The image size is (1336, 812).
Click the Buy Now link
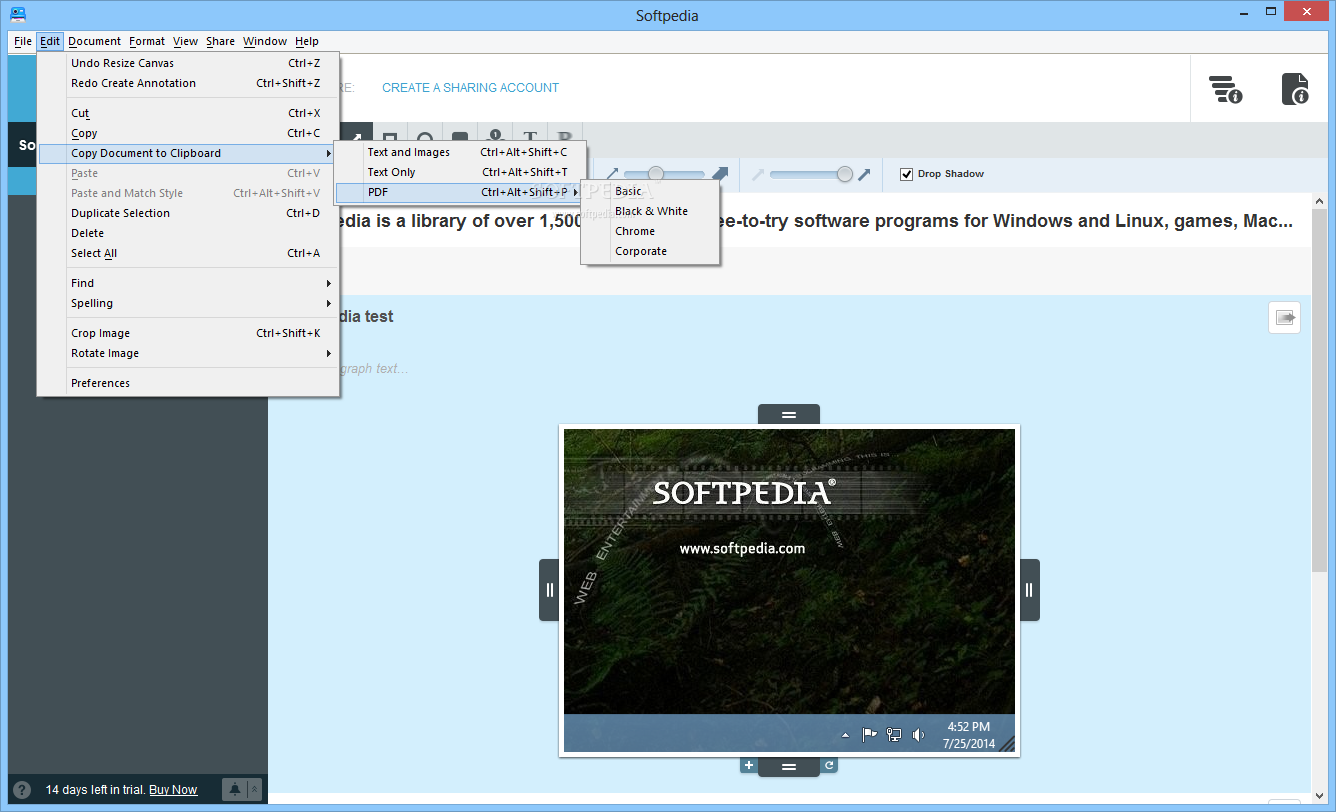(x=173, y=790)
